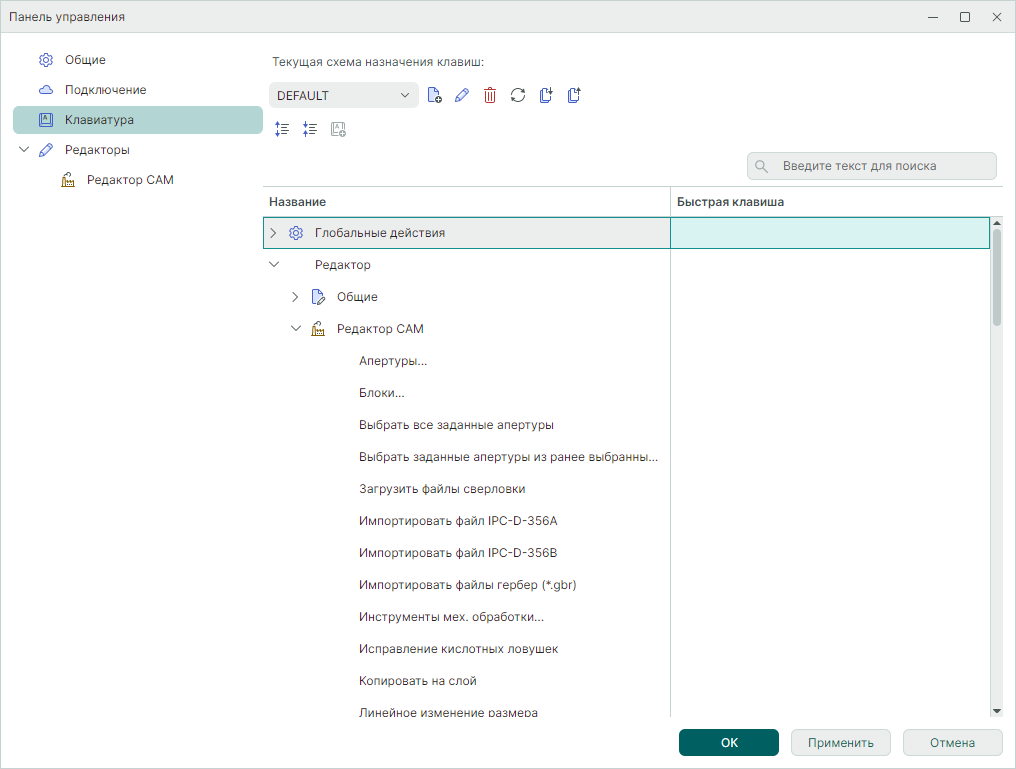Viewport: 1016px width, 769px height.
Task: Click the pencil icon to edit scheme
Action: pyautogui.click(x=461, y=96)
